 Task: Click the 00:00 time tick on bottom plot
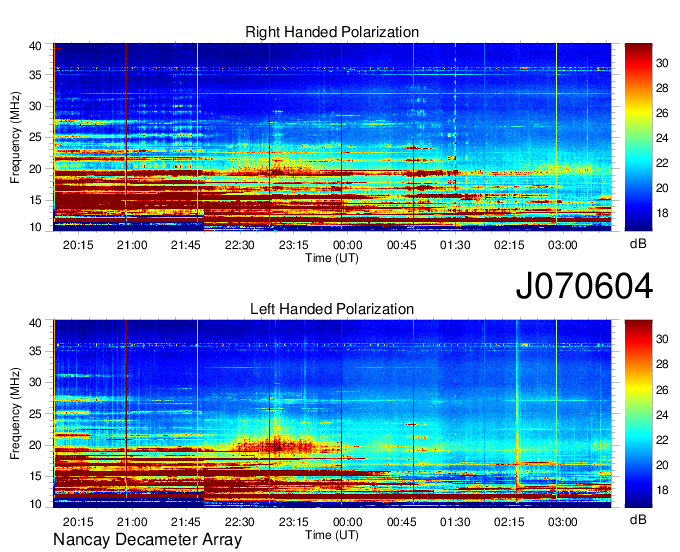tap(347, 522)
